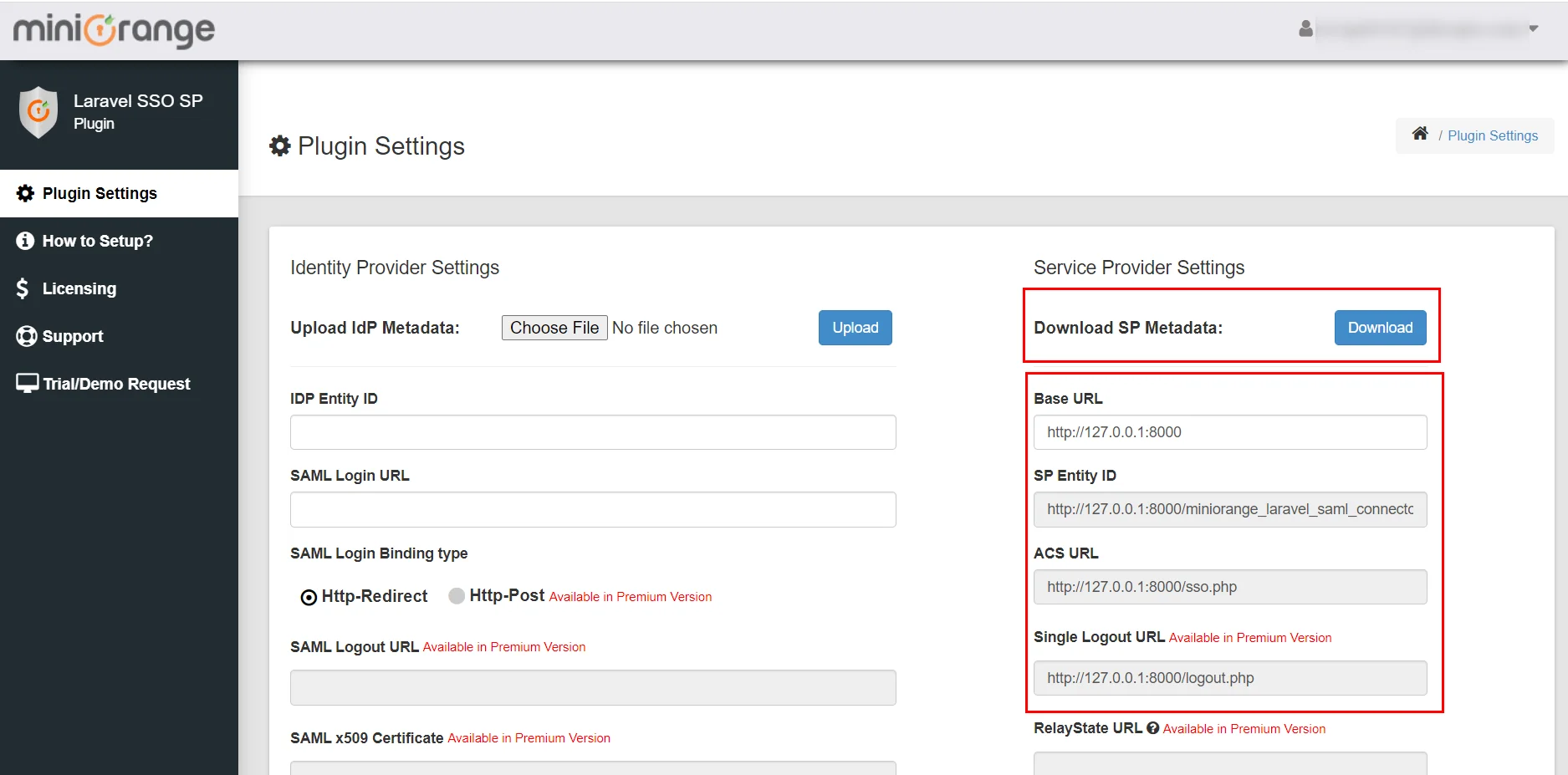
Task: Click the Identity Provider Settings heading
Action: [x=395, y=268]
